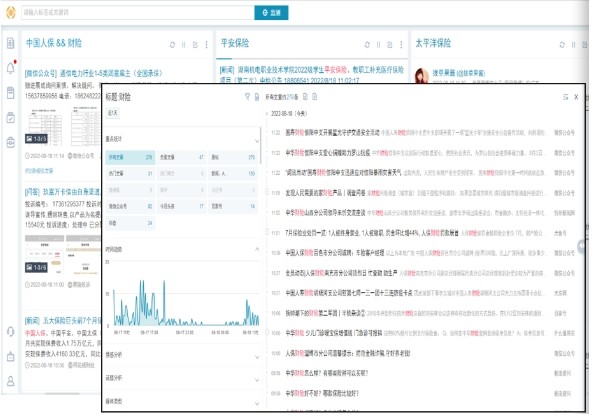
Task: Click the orange app logo in the top-left corner
Action: click(11, 12)
